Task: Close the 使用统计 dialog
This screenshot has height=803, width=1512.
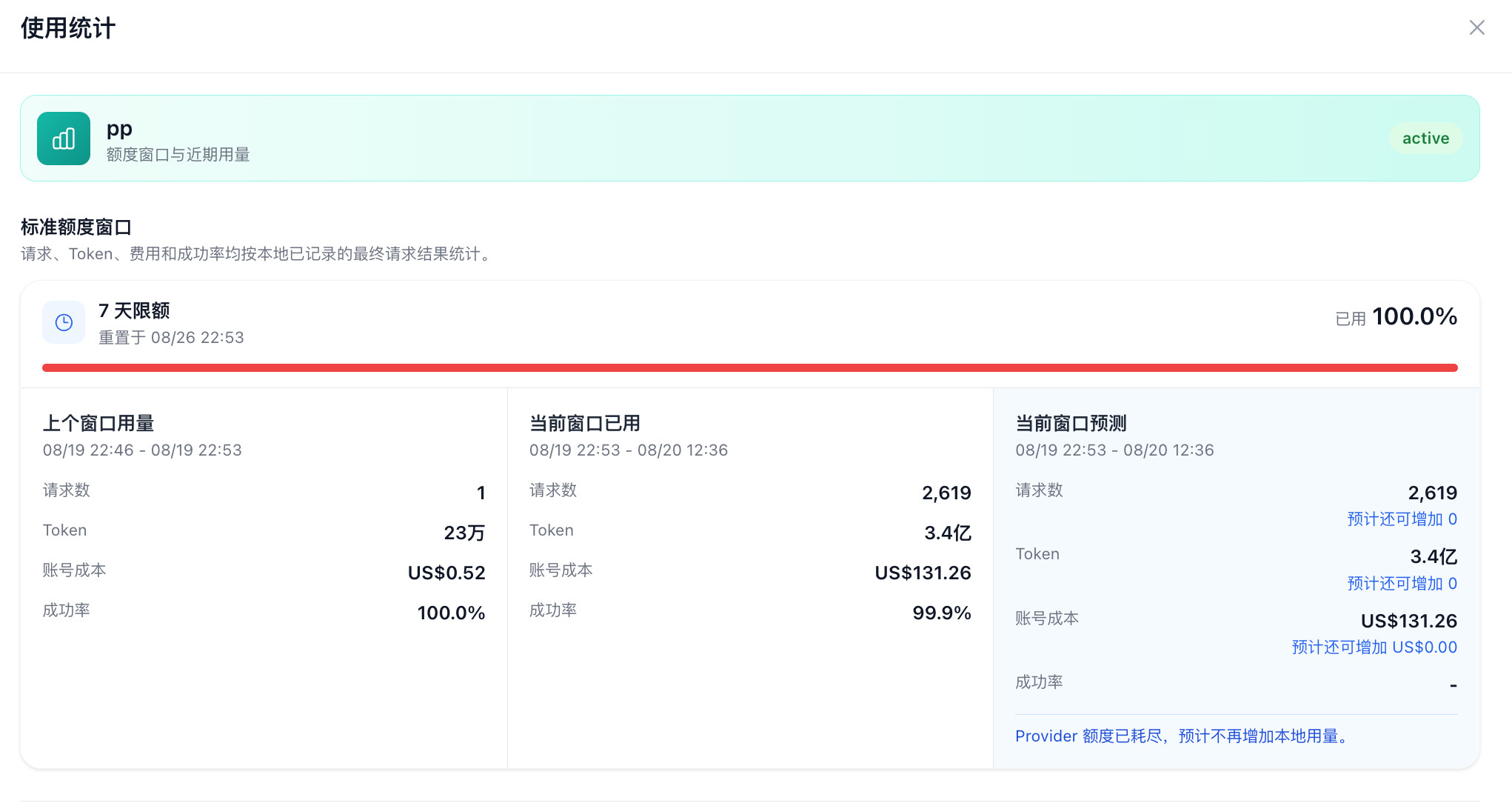Action: (x=1476, y=27)
